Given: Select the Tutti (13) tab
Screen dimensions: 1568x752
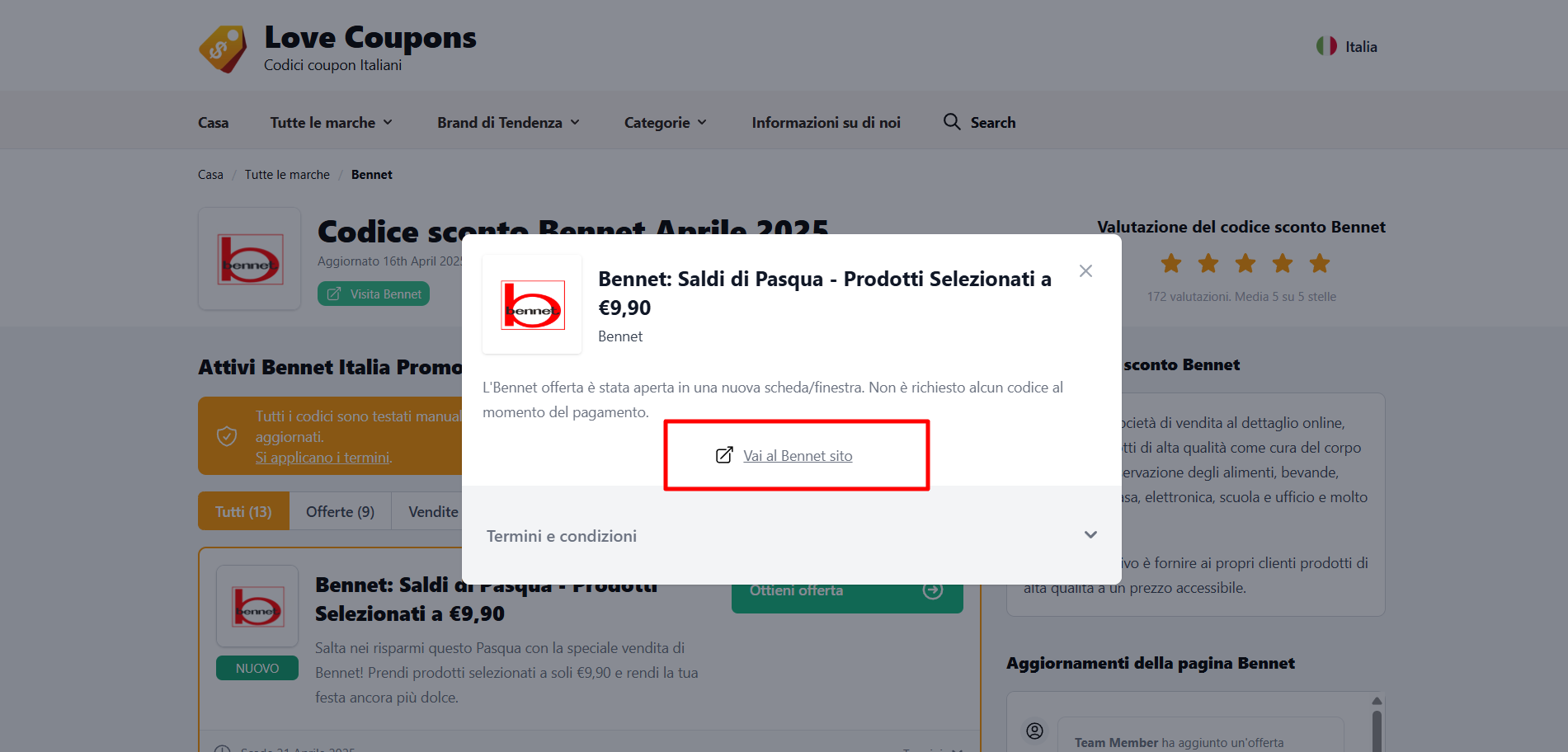Looking at the screenshot, I should tap(243, 511).
